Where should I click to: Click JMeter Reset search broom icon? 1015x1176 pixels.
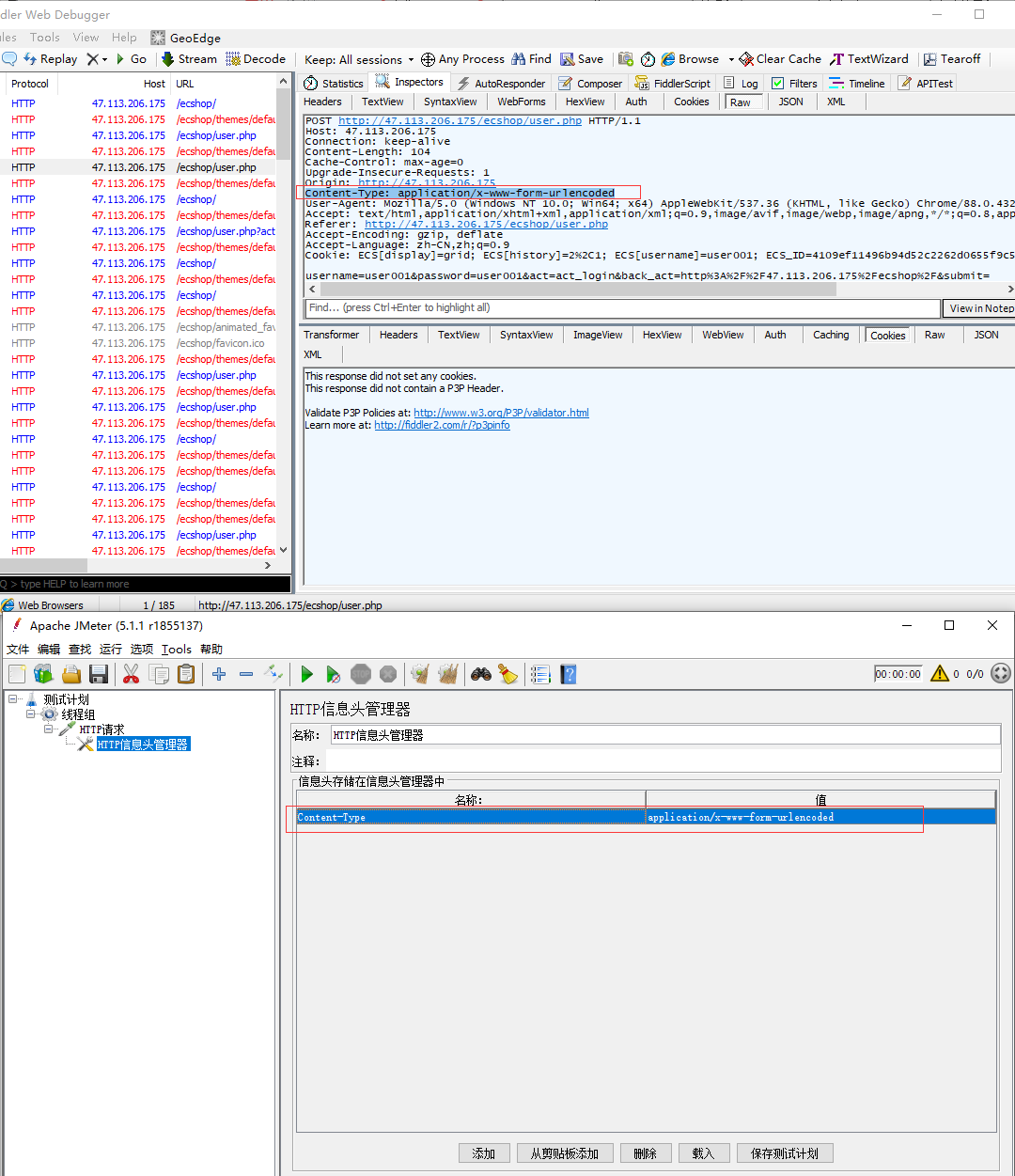[508, 674]
